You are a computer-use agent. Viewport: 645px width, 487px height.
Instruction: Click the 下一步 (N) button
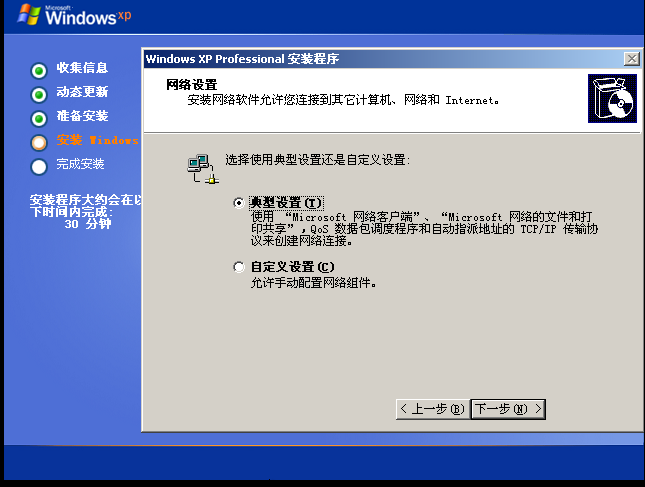point(508,409)
